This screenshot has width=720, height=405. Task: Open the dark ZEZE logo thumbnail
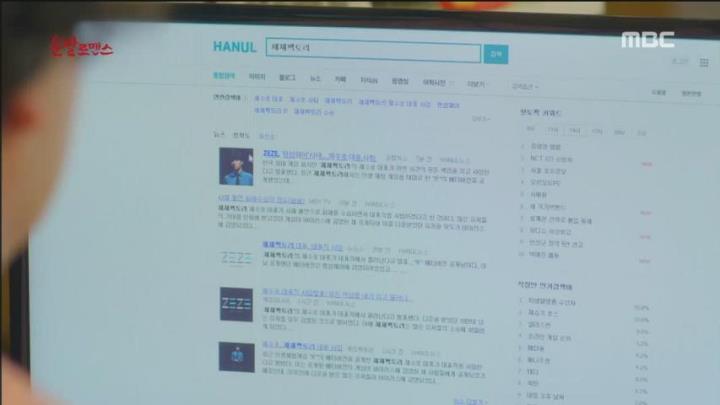(x=236, y=304)
